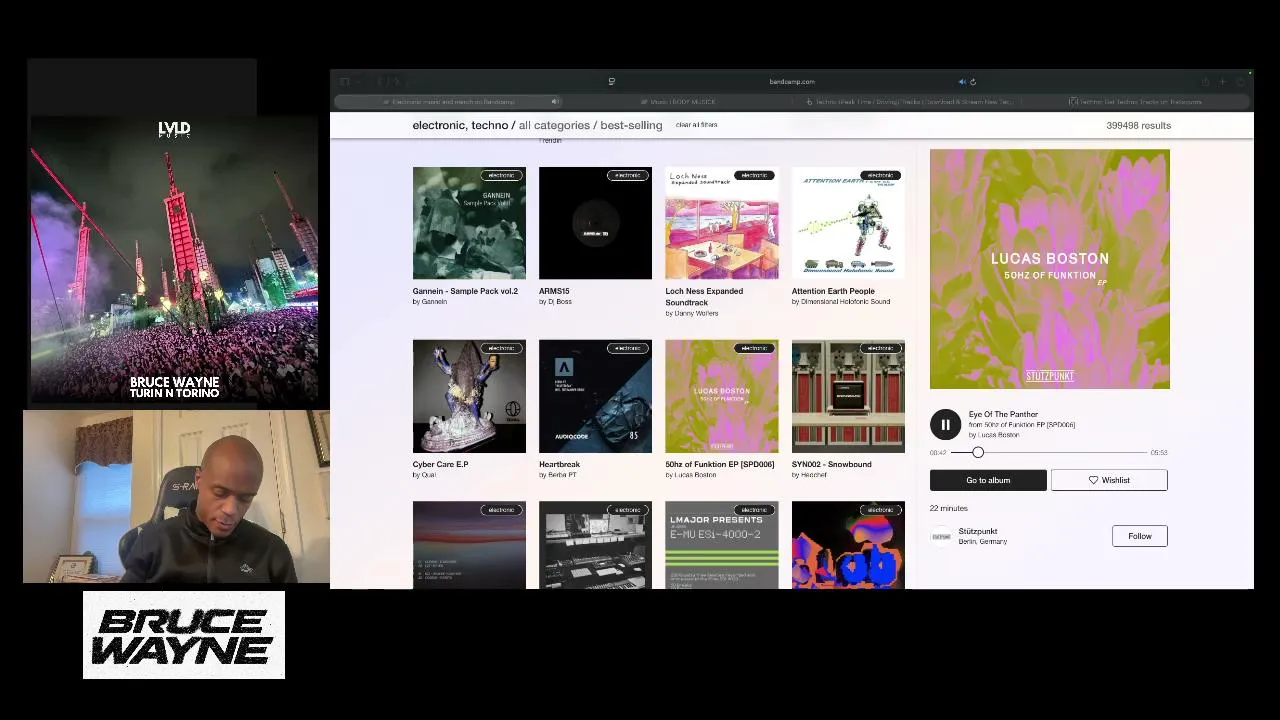Click the SYN002 - Snowbound title
This screenshot has height=720, width=1280.
click(x=831, y=464)
